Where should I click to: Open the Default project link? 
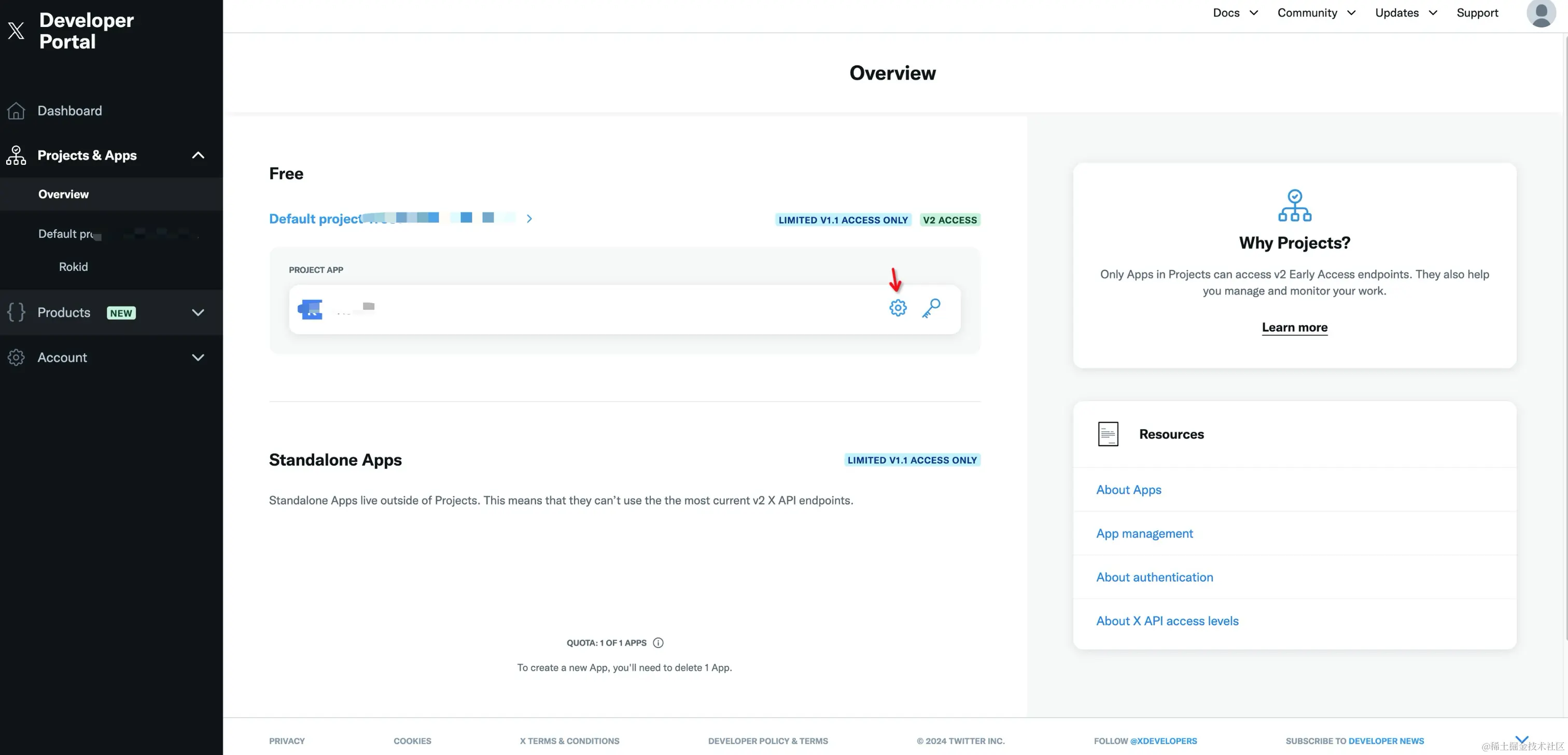coord(316,219)
